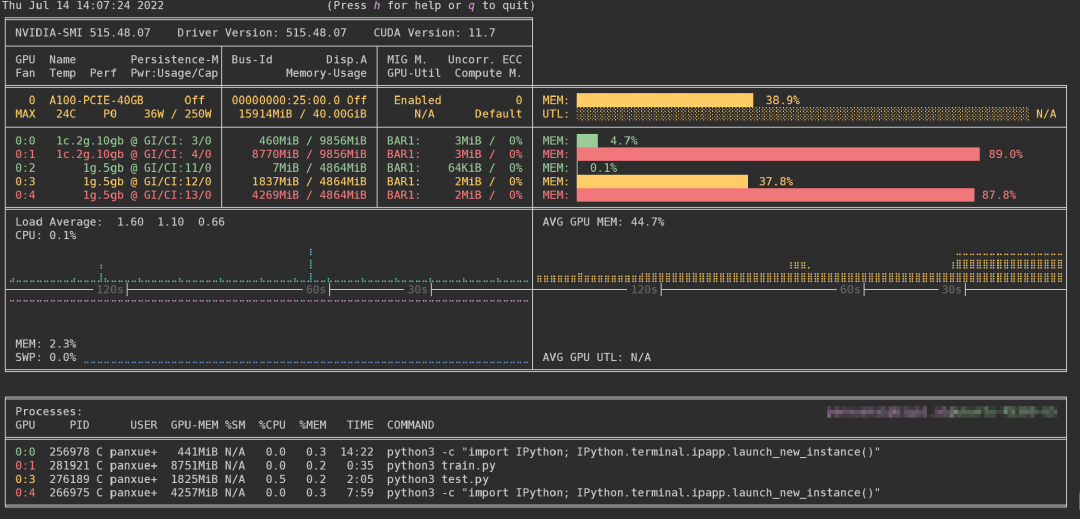Select NVIDIA-SMI 515.48.07 text
Screen dimensions: 1080x519
coord(84,32)
